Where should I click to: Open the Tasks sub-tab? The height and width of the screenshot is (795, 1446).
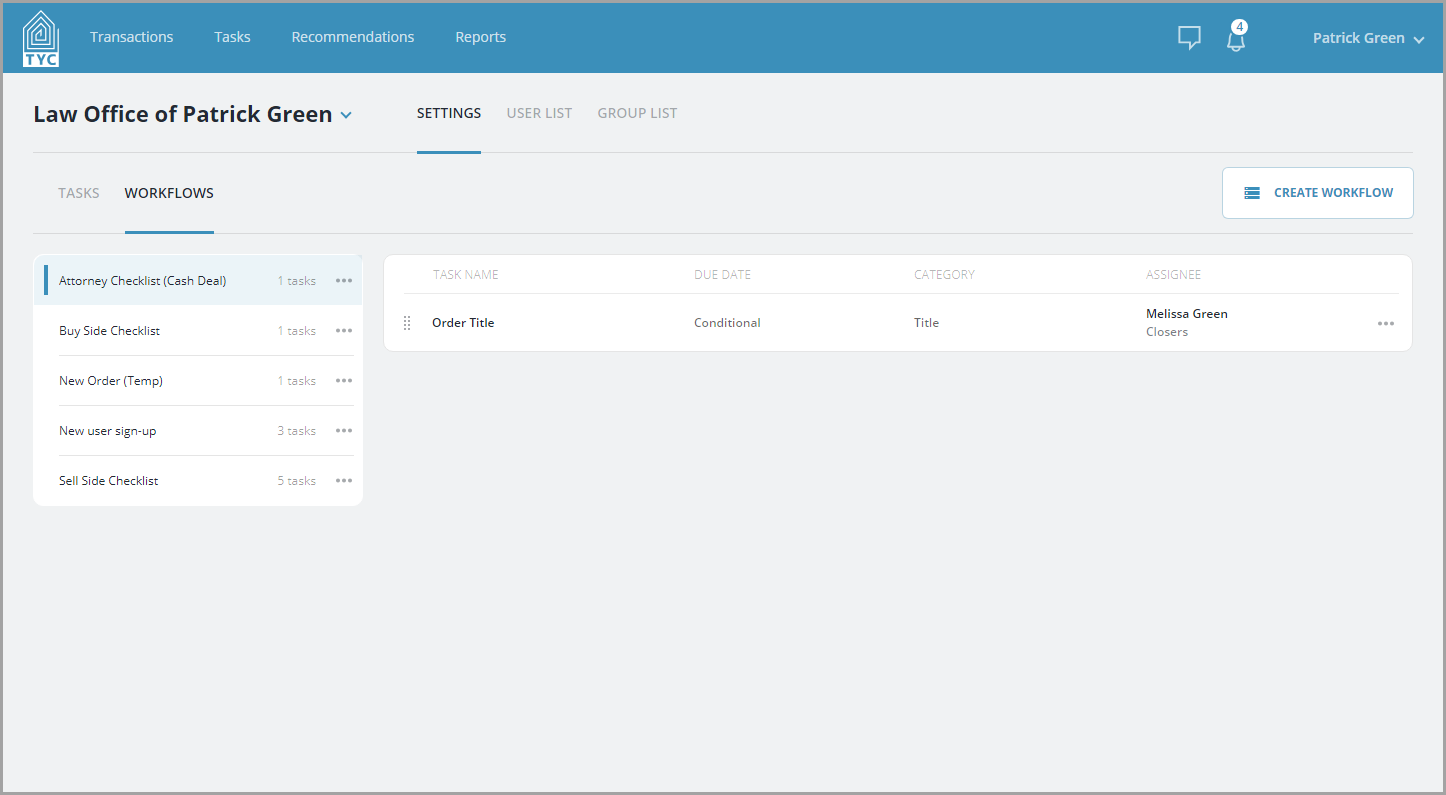click(x=79, y=193)
